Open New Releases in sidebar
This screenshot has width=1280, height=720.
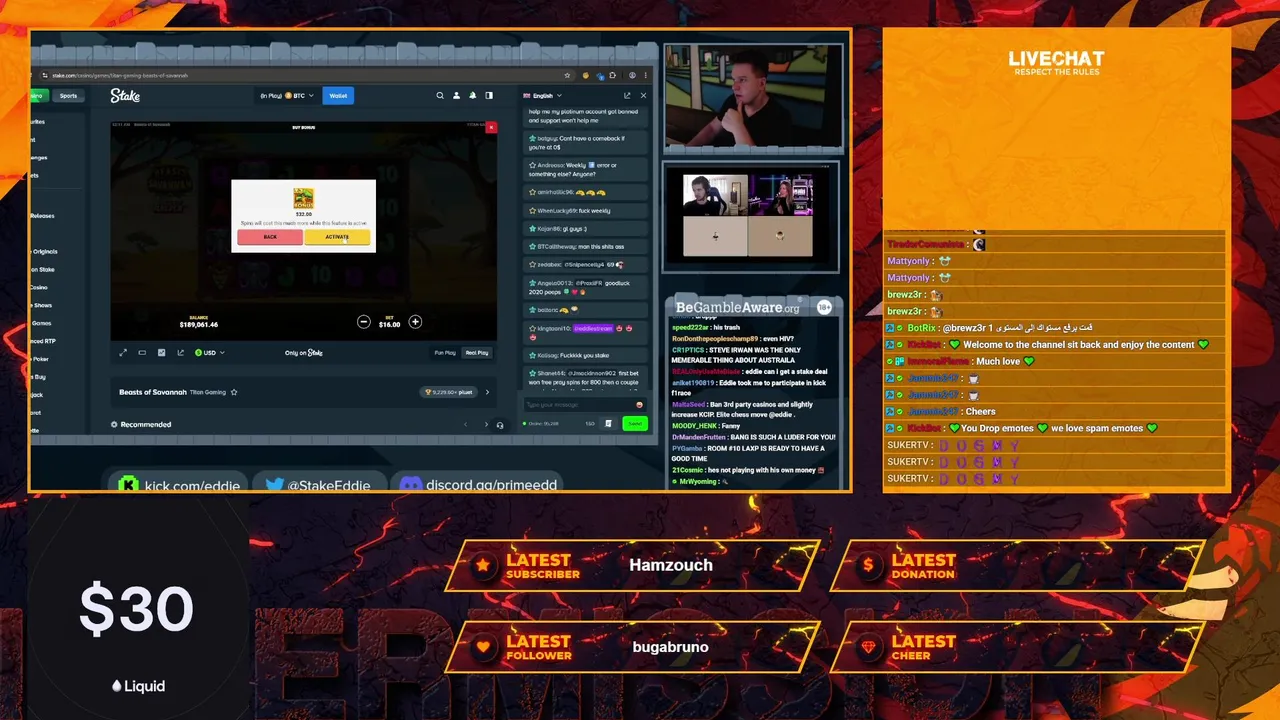tap(42, 216)
